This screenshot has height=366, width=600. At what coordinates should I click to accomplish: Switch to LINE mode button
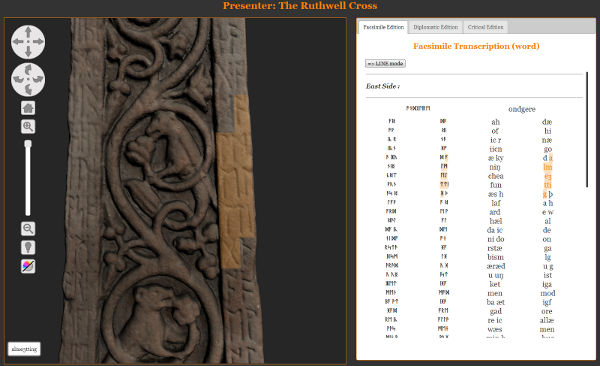point(385,64)
